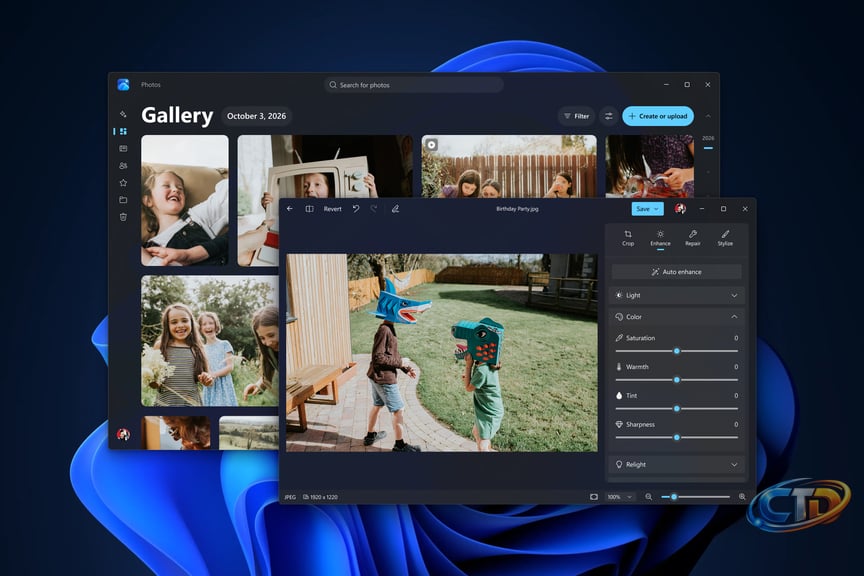This screenshot has height=576, width=864.
Task: Open Favorites star icon in Gallery sidebar
Action: click(123, 182)
